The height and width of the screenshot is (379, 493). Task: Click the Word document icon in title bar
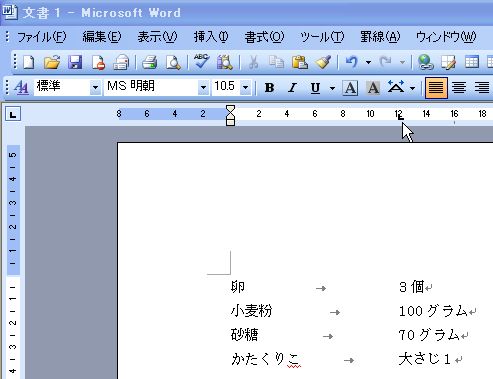click(x=10, y=12)
